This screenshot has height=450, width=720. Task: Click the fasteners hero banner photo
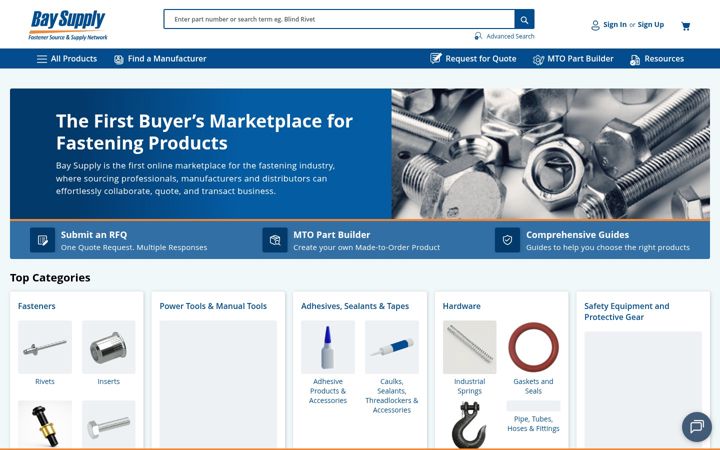click(551, 154)
